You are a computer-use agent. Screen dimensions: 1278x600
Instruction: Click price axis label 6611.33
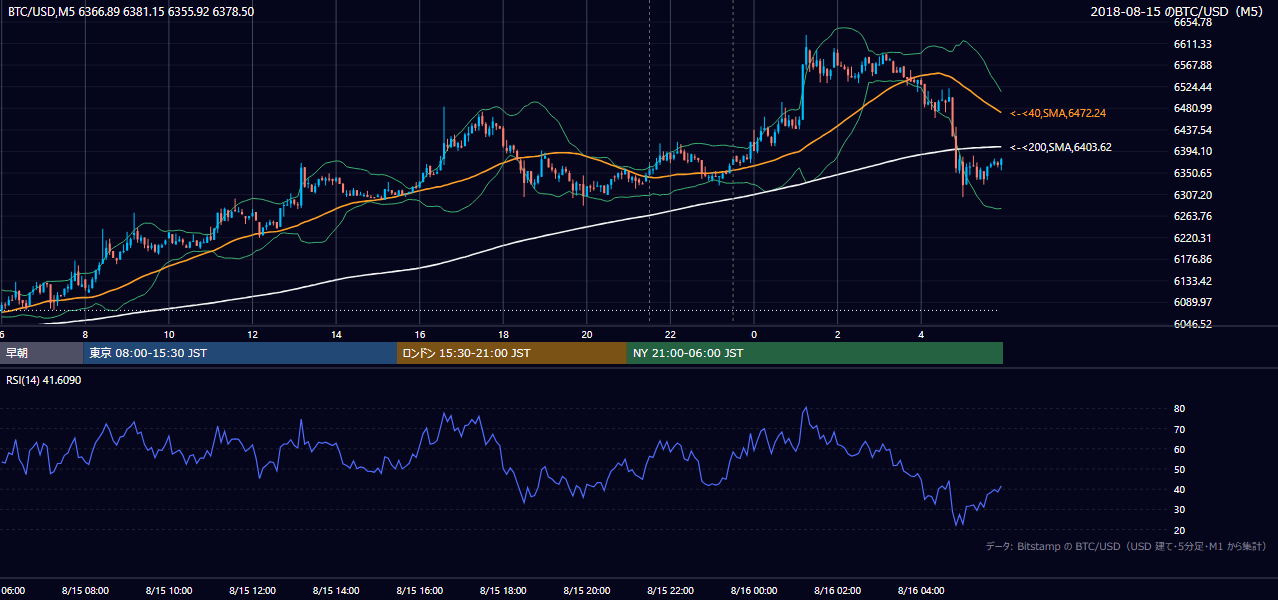(1193, 44)
